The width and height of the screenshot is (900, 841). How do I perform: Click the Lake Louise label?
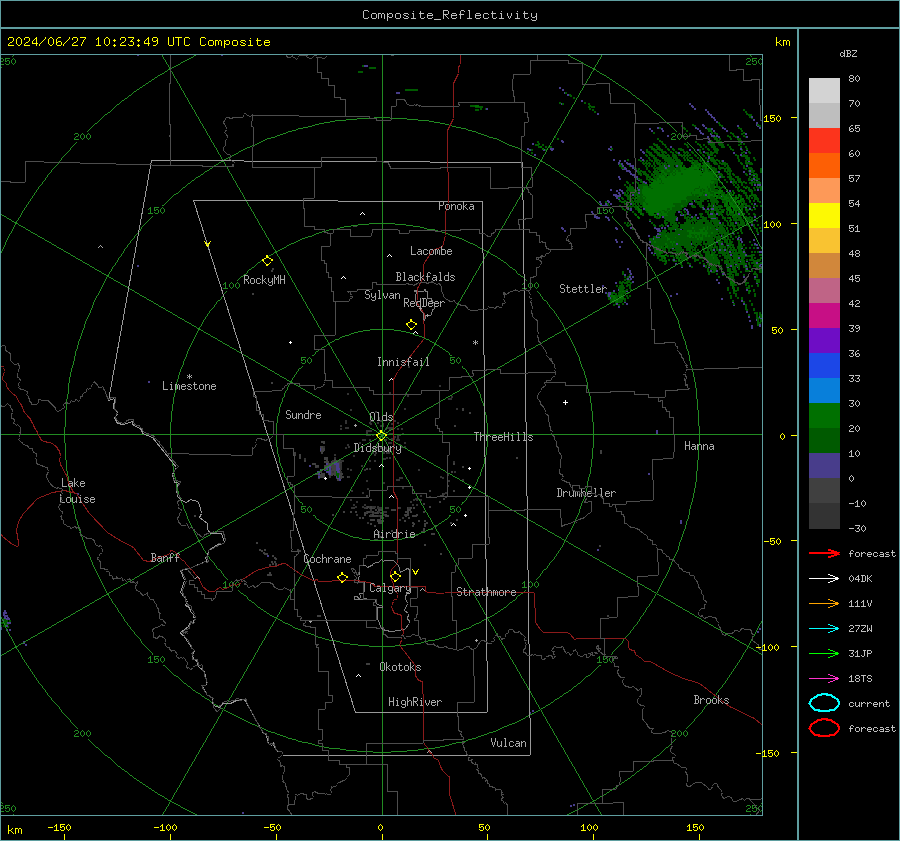coord(77,491)
